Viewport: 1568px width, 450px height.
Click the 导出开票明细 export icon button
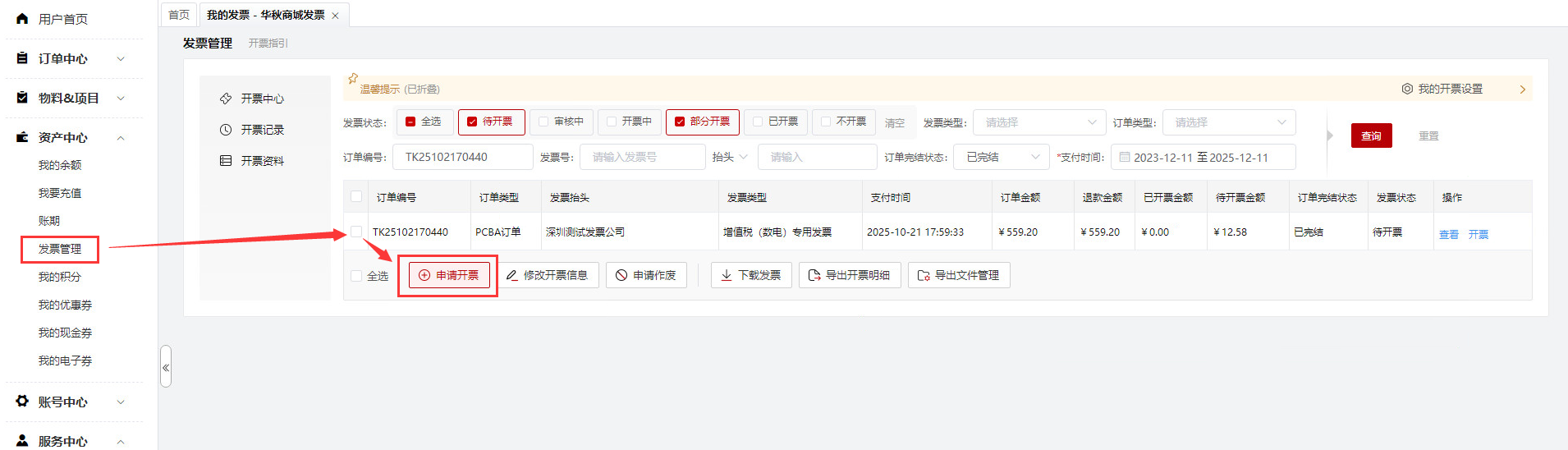tap(849, 275)
